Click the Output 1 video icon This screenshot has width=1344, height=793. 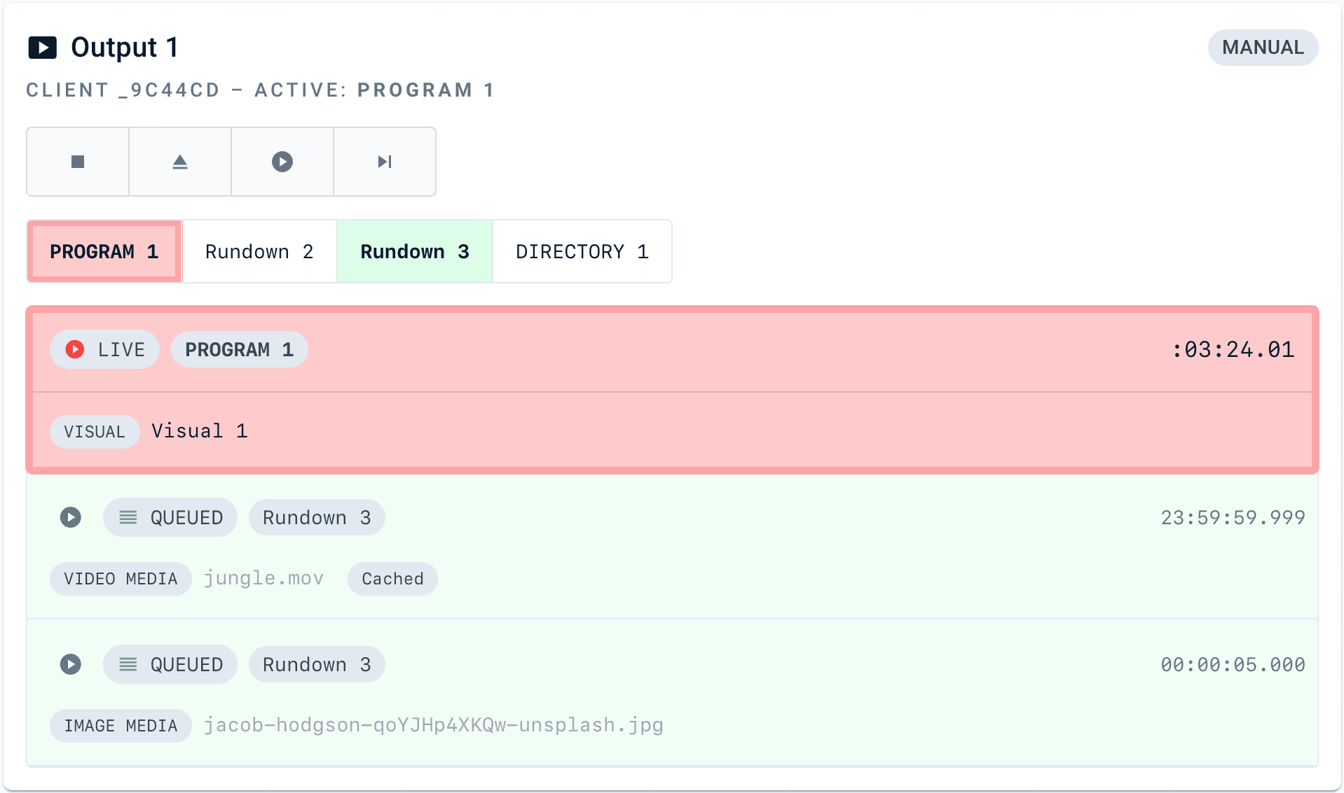tap(42, 47)
